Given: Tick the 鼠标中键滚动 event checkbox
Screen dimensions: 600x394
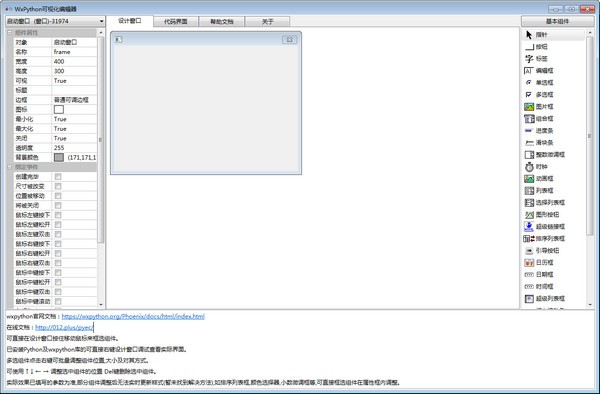Looking at the screenshot, I should tap(58, 301).
